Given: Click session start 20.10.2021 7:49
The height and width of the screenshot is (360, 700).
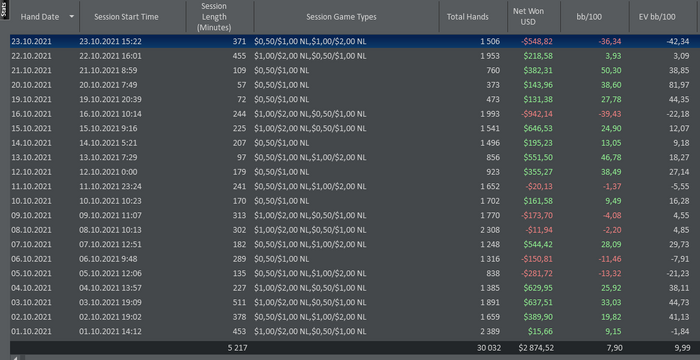Looking at the screenshot, I should (x=108, y=85).
